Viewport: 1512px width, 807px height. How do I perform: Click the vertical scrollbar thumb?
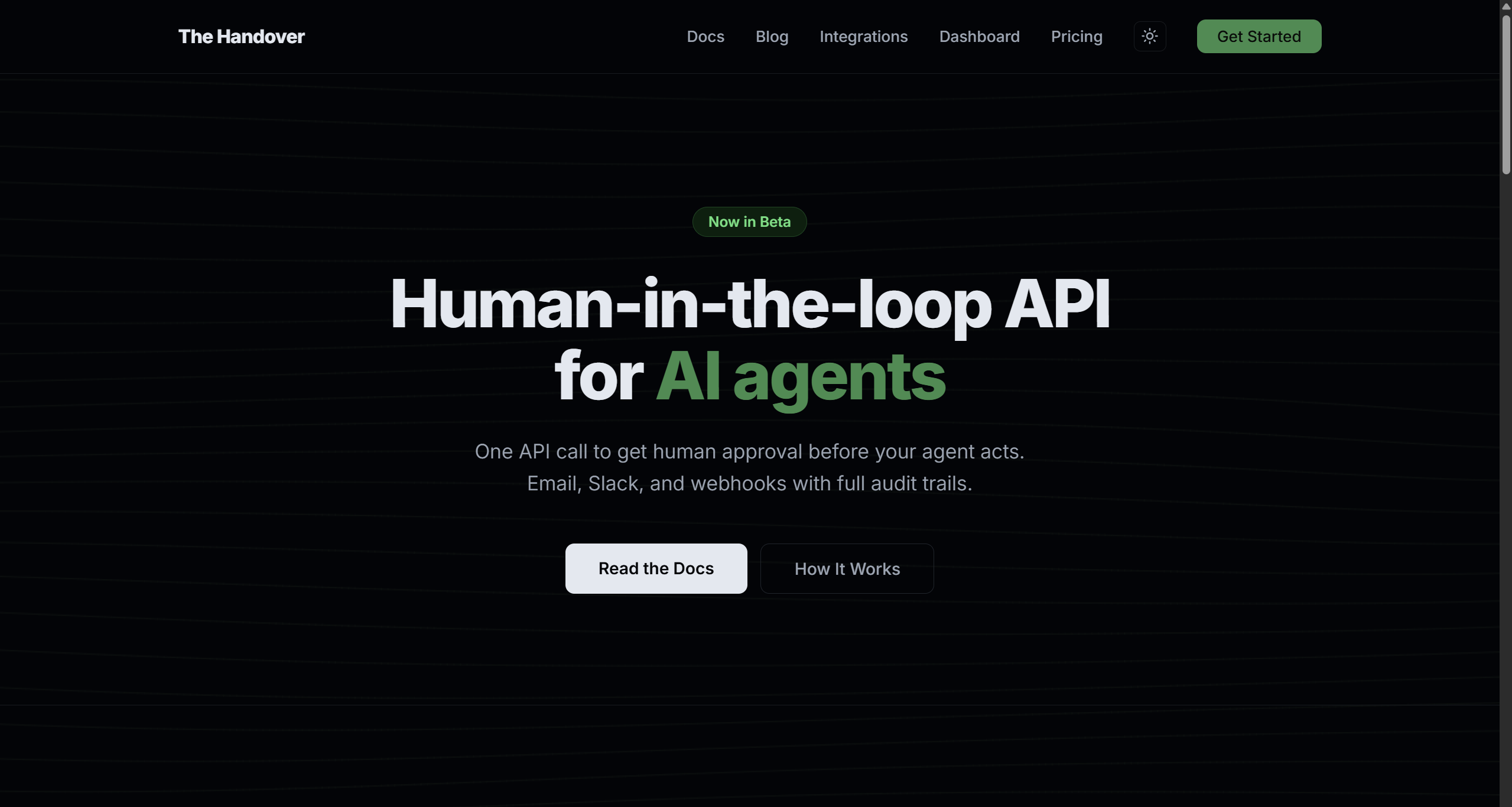pyautogui.click(x=1506, y=95)
